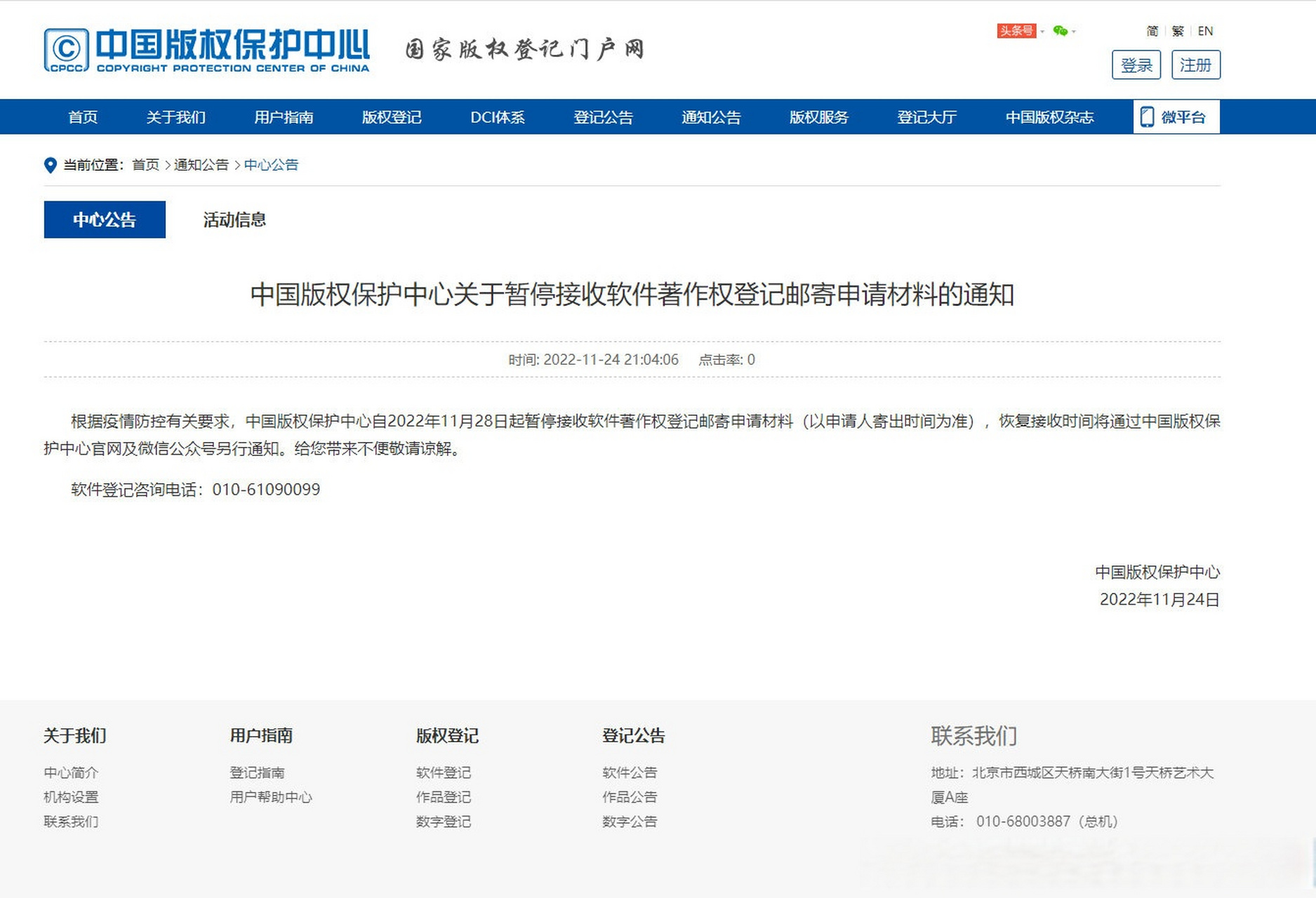
Task: Click the announcement title heading
Action: coord(632,295)
